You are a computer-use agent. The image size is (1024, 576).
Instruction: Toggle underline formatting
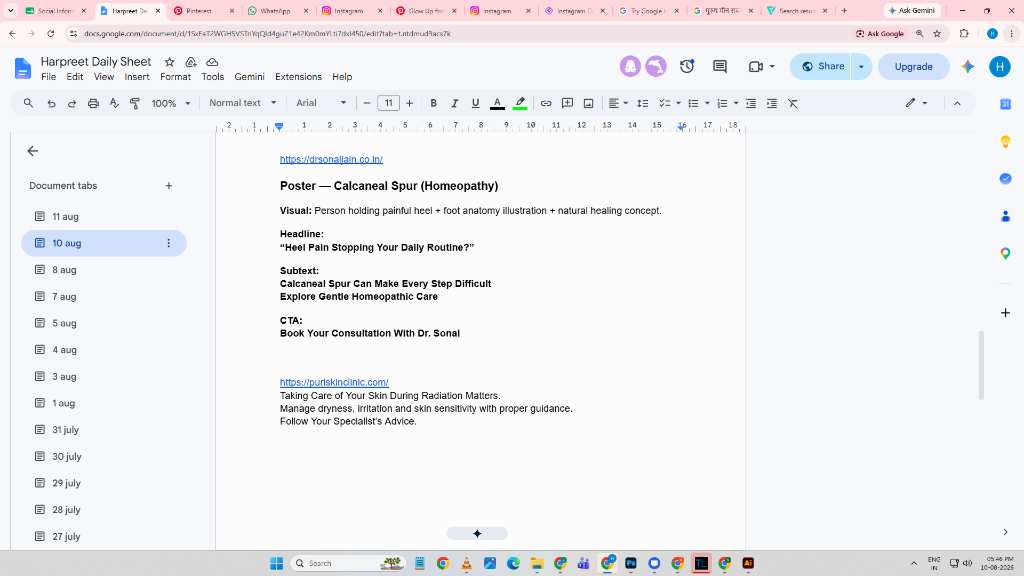pos(475,103)
